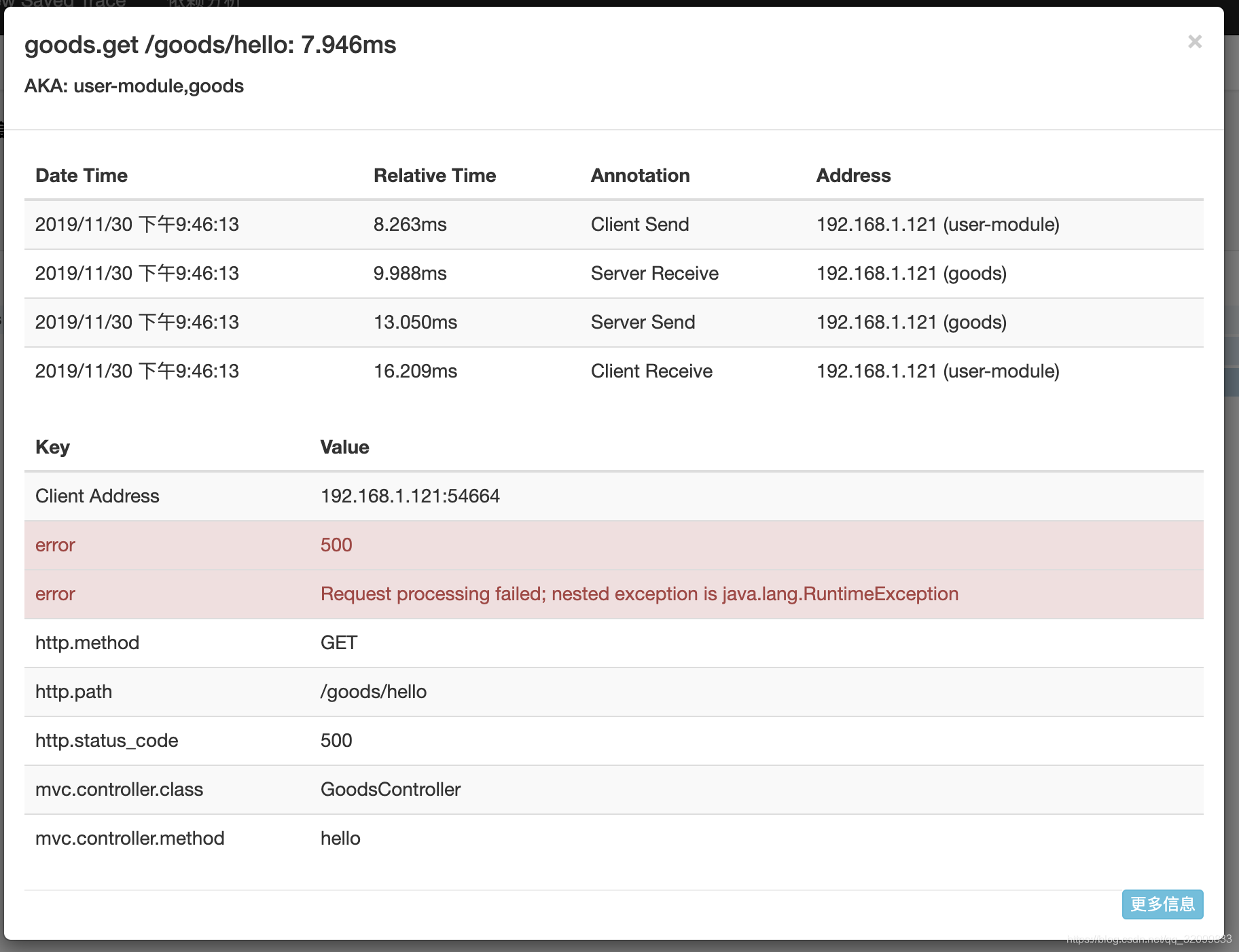
Task: Click the AKA: user-module,goods subtitle
Action: (x=134, y=86)
